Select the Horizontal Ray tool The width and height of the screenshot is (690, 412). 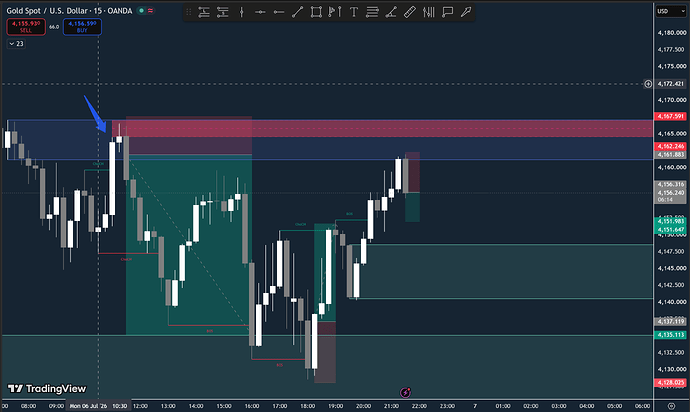click(278, 12)
